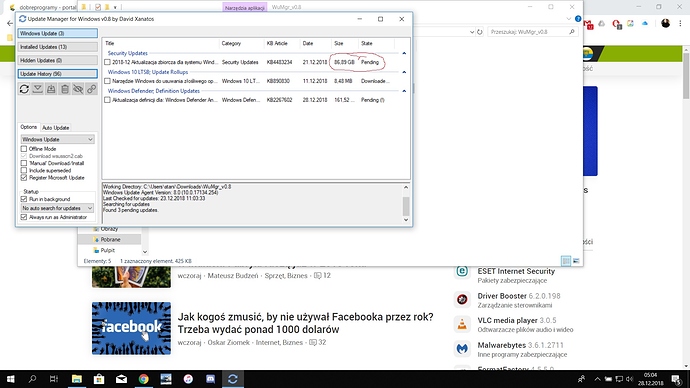Screen dimensions: 690x388
Task: Open the Installed Updates (13) list
Action: click(58, 47)
